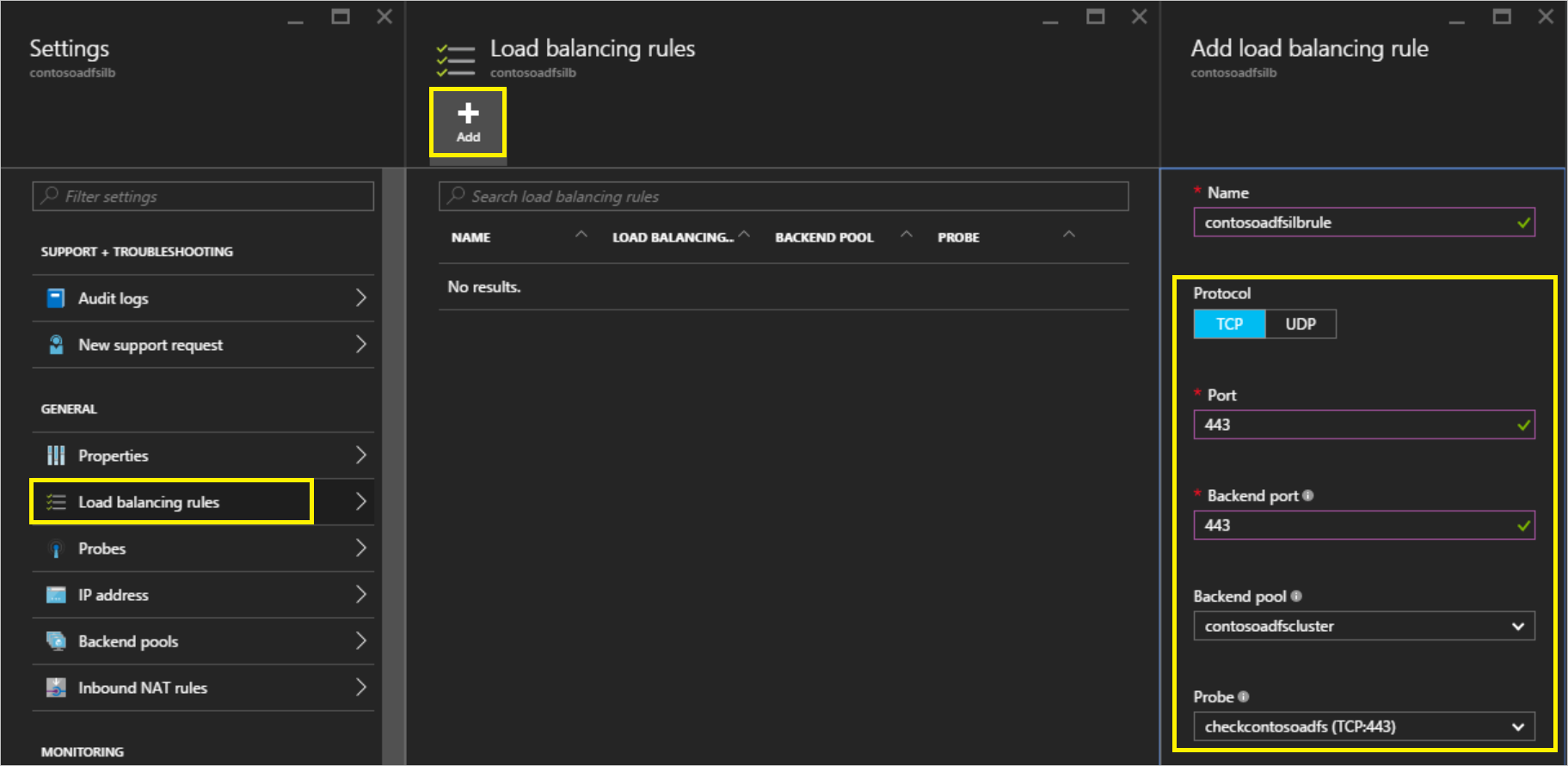Open Backend pools settings item

pyautogui.click(x=203, y=641)
